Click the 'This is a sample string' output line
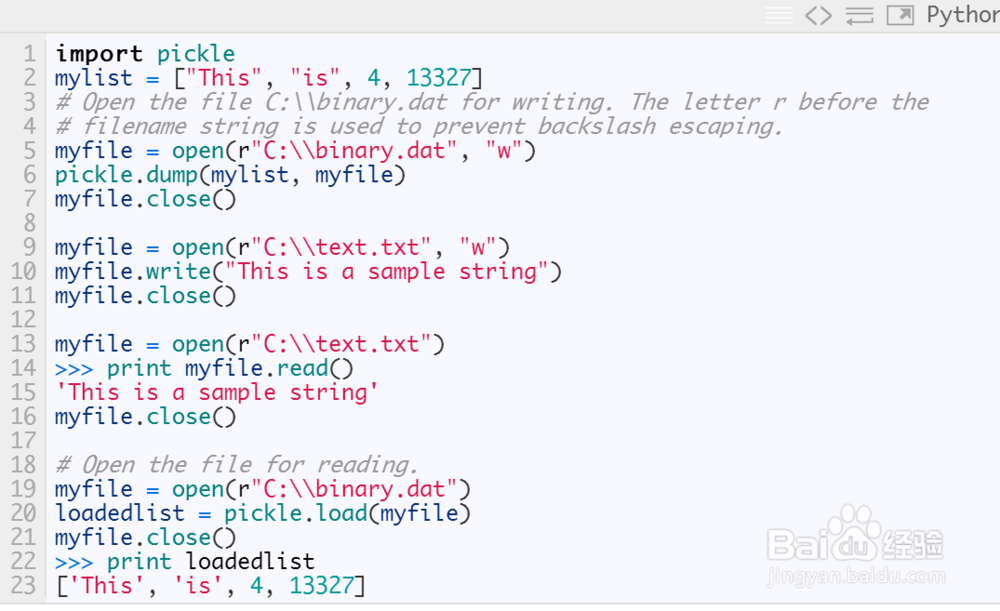 217,392
